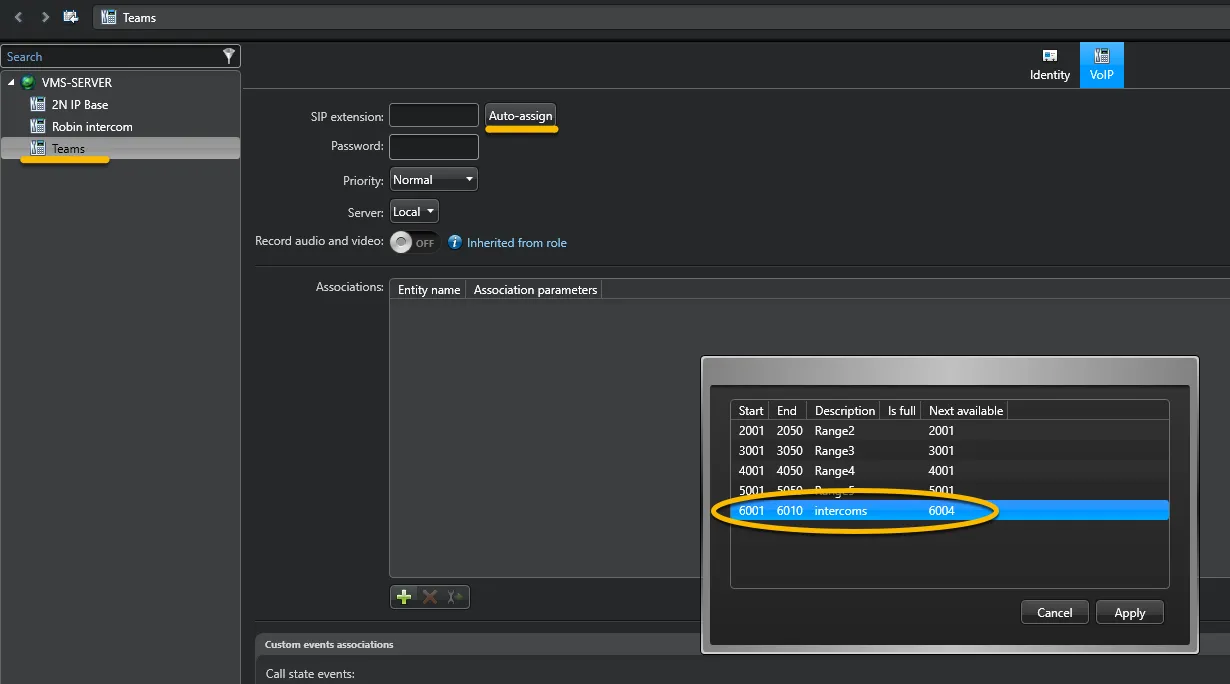
Task: Click Cancel in the range dialog
Action: (1054, 612)
